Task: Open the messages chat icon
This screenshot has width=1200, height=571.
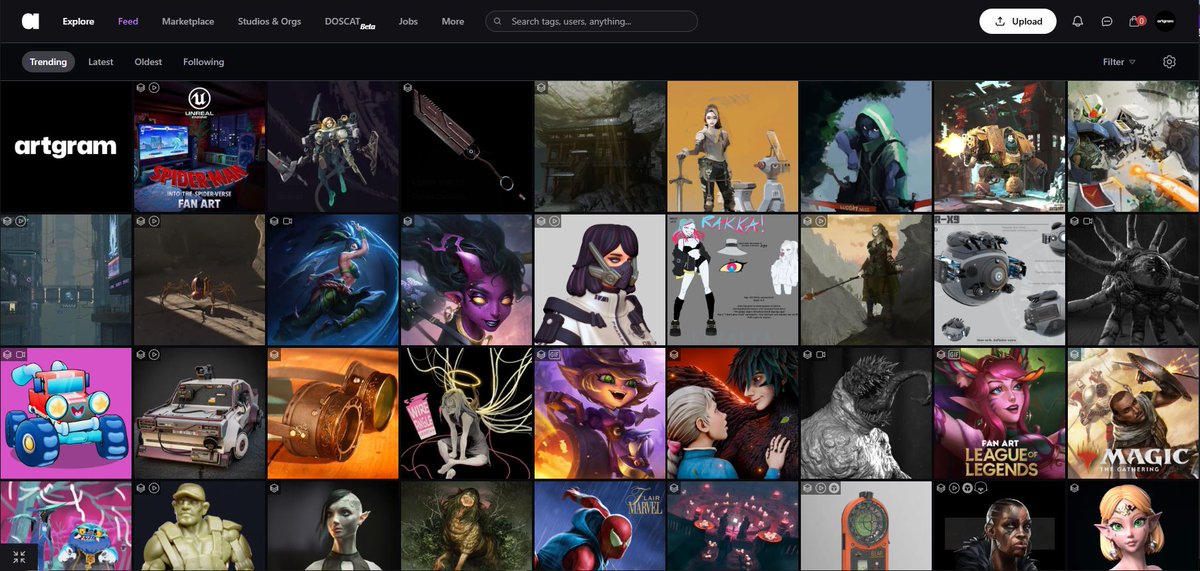Action: 1107,21
